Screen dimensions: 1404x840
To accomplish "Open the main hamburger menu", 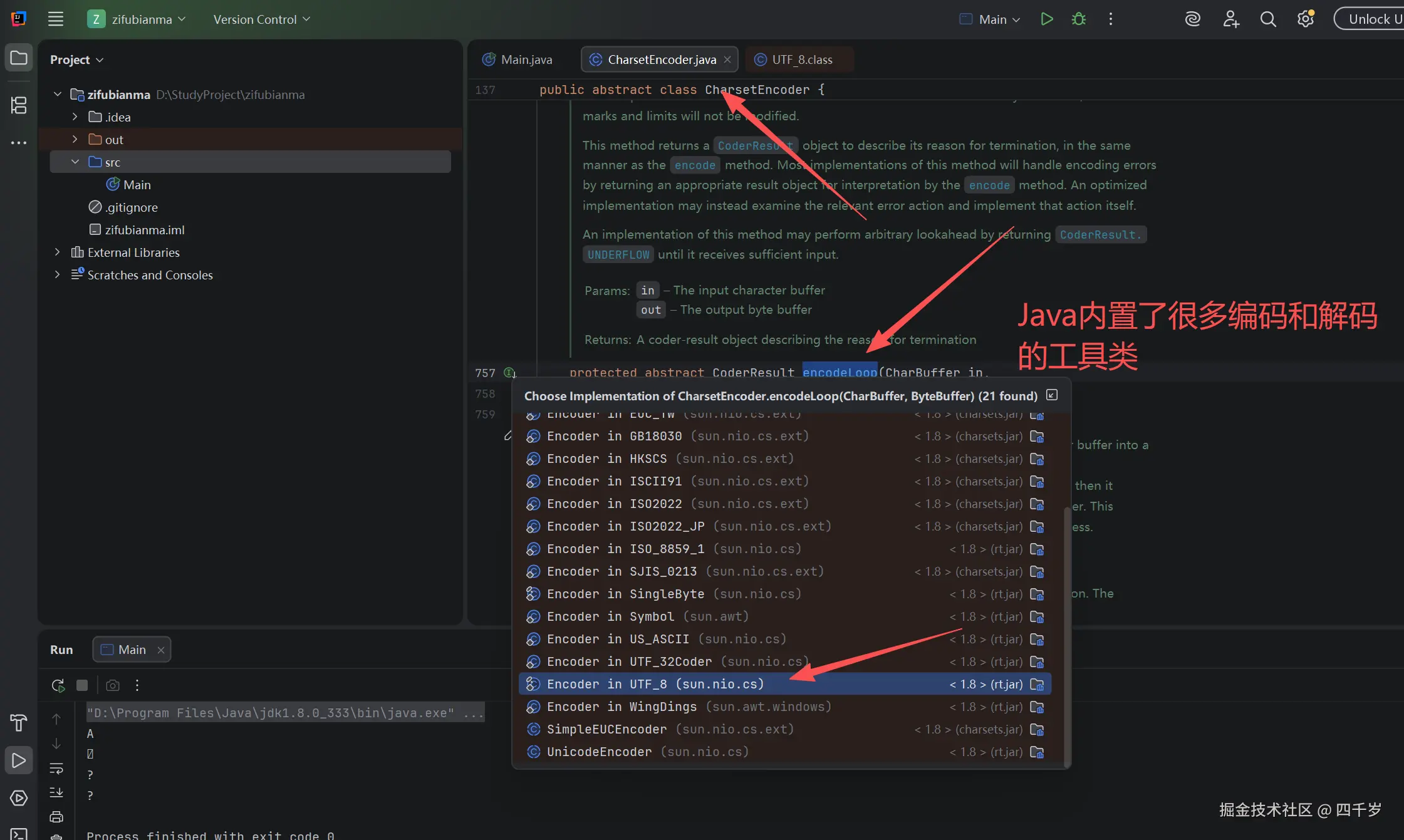I will 56,19.
